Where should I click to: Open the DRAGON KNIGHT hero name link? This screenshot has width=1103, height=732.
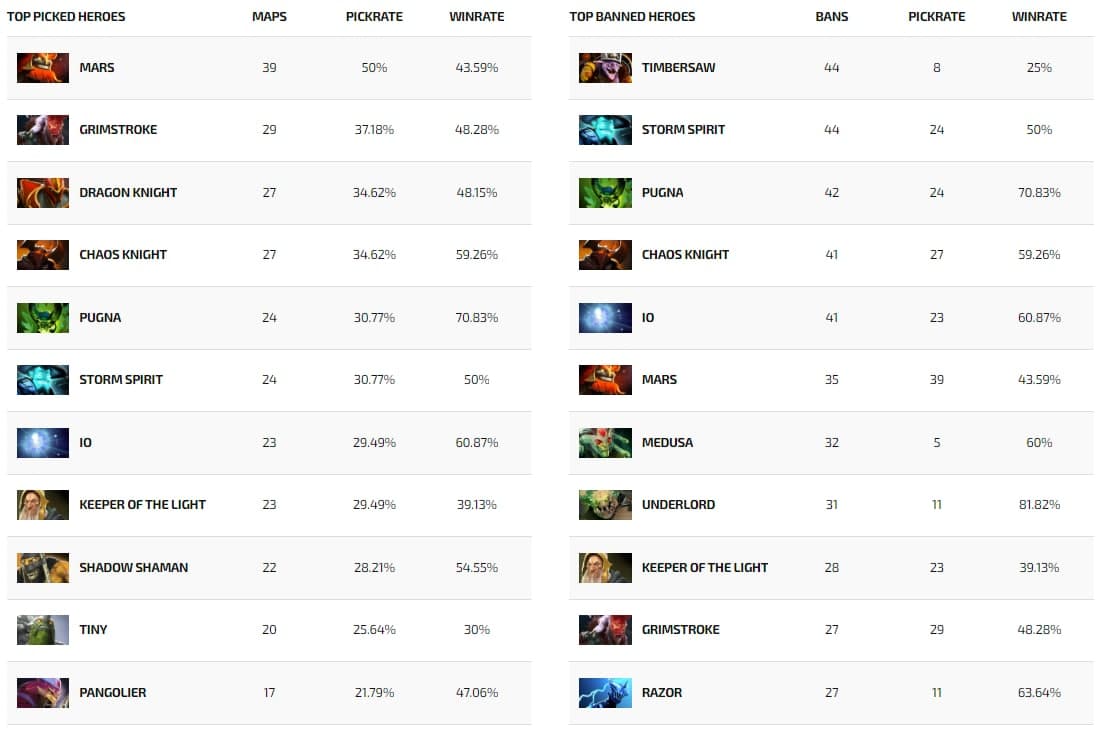tap(128, 192)
